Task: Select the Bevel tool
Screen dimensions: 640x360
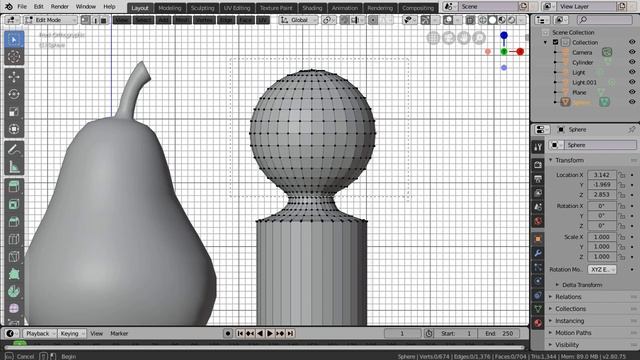Action: (x=14, y=222)
